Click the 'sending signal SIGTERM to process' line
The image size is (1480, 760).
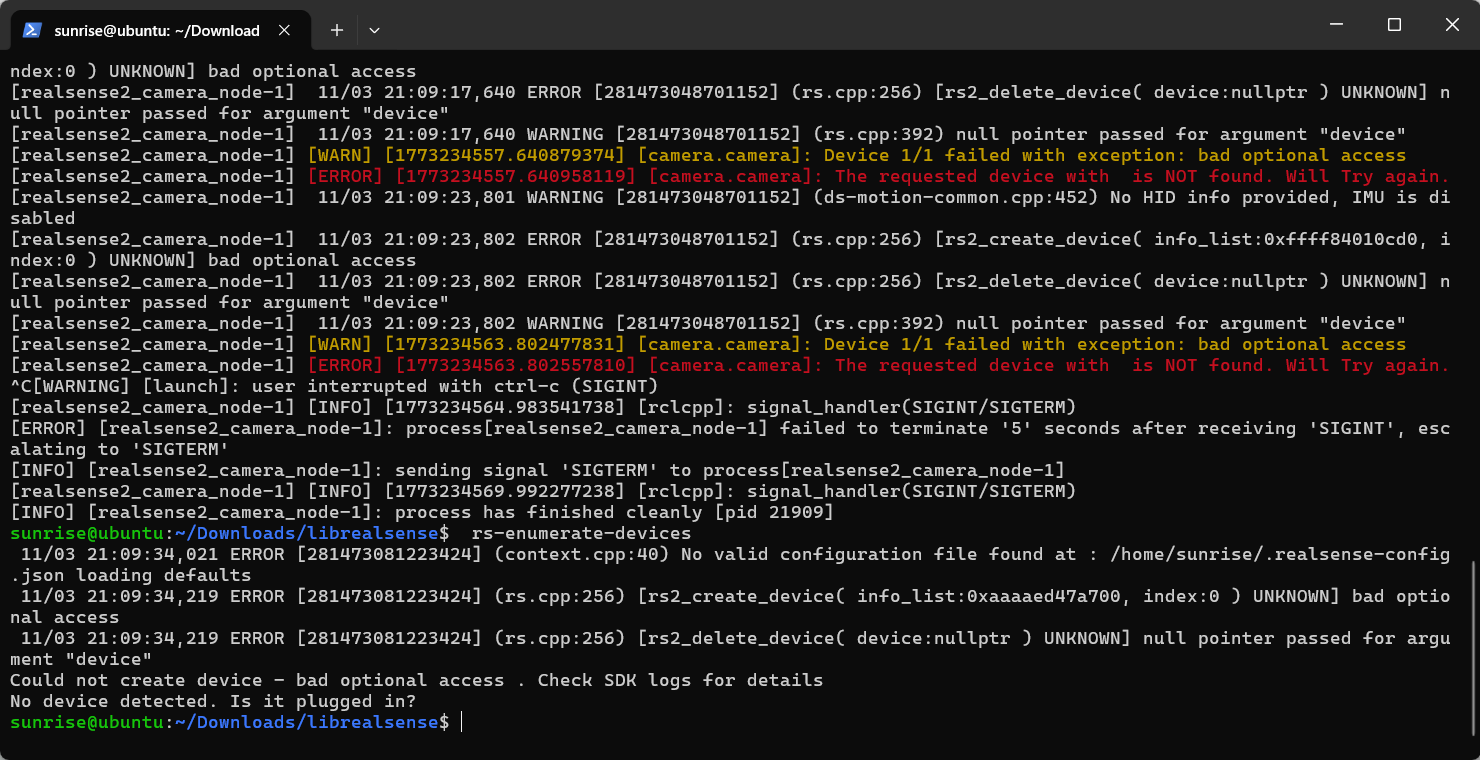[x=537, y=470]
